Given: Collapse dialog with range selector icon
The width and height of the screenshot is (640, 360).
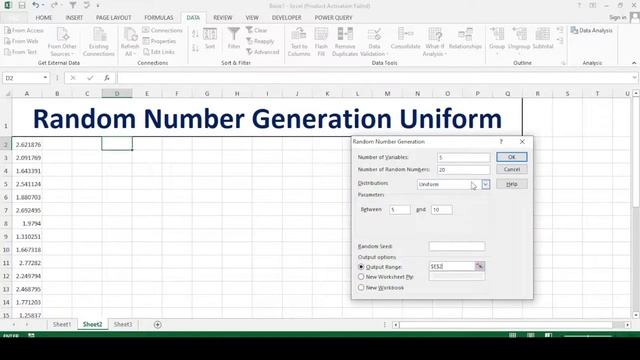Looking at the screenshot, I should click(x=480, y=267).
